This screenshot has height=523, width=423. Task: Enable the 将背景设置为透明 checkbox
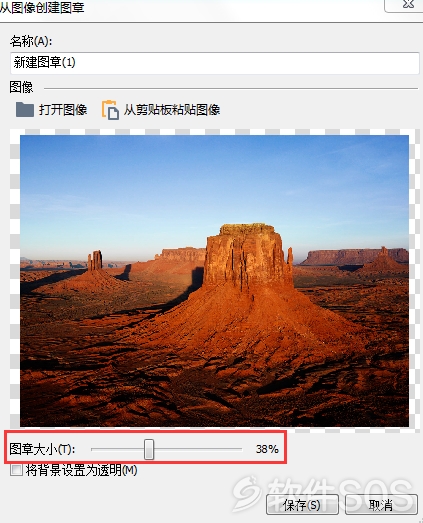point(16,470)
